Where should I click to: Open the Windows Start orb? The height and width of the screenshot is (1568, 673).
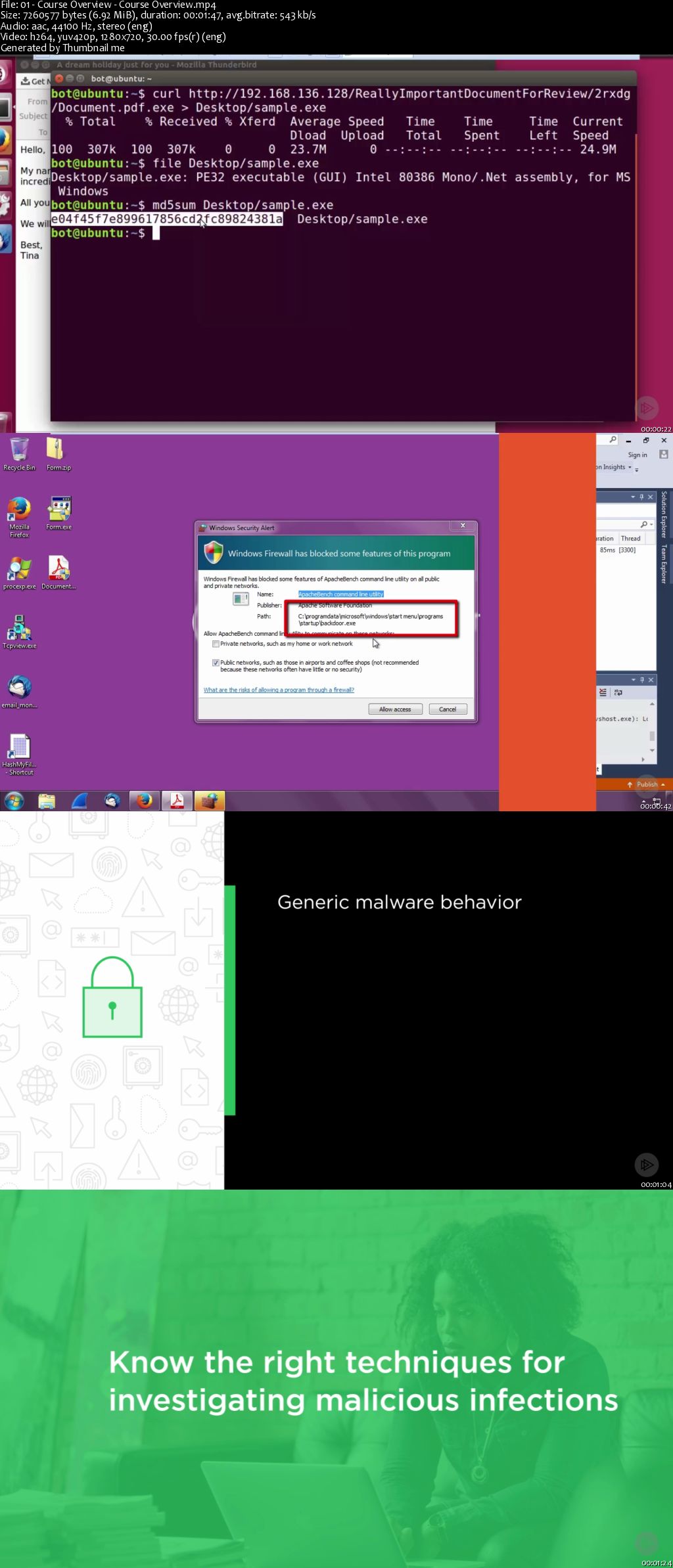pyautogui.click(x=14, y=801)
